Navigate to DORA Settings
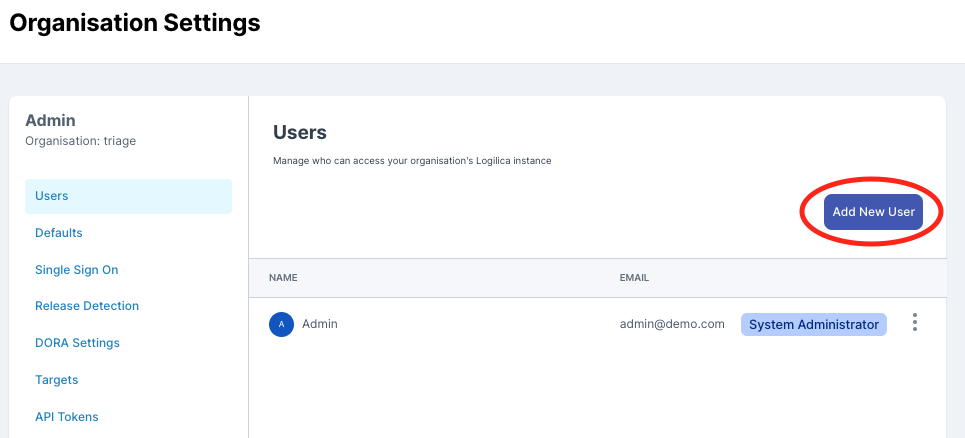The height and width of the screenshot is (438, 965). coord(77,343)
